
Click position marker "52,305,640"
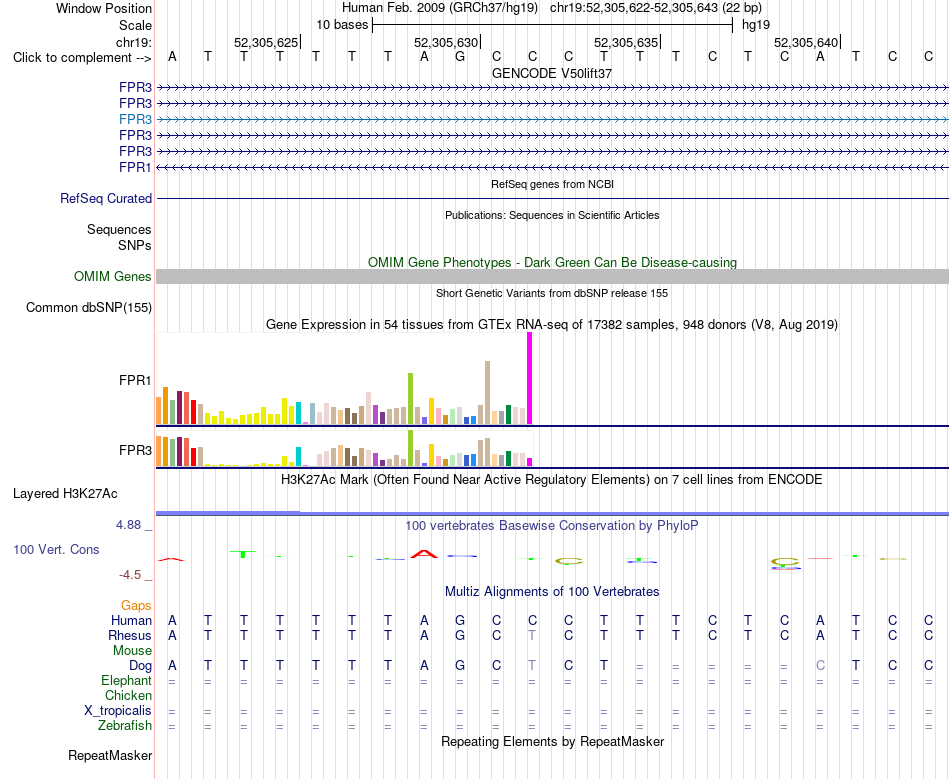(806, 42)
